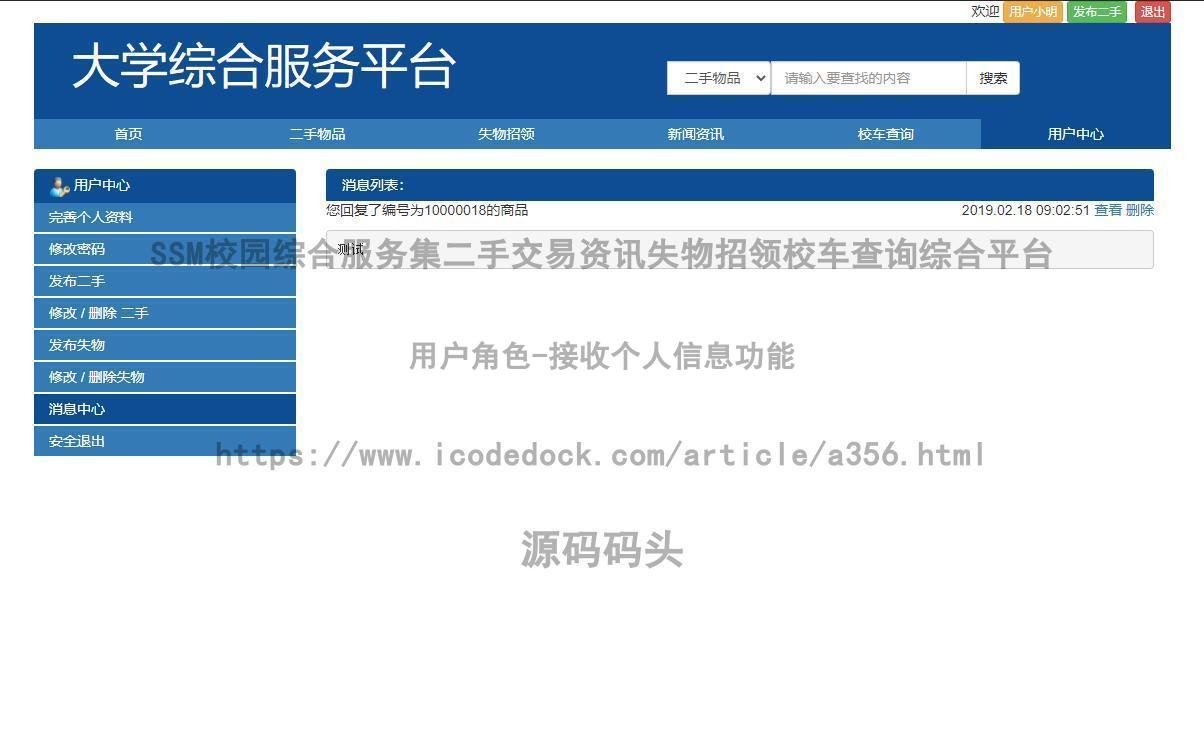Click the 查看 link for the message

point(1107,210)
